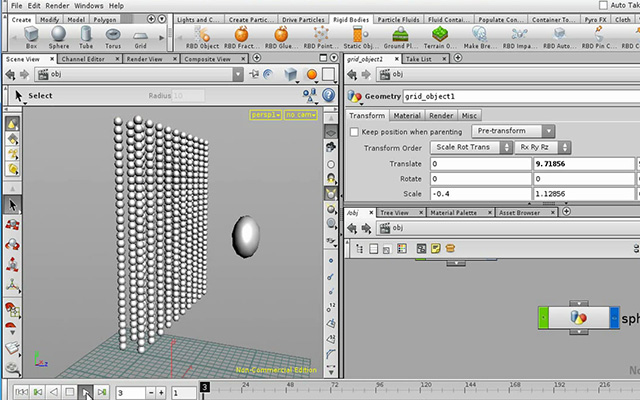Click the play forward button

coord(86,392)
